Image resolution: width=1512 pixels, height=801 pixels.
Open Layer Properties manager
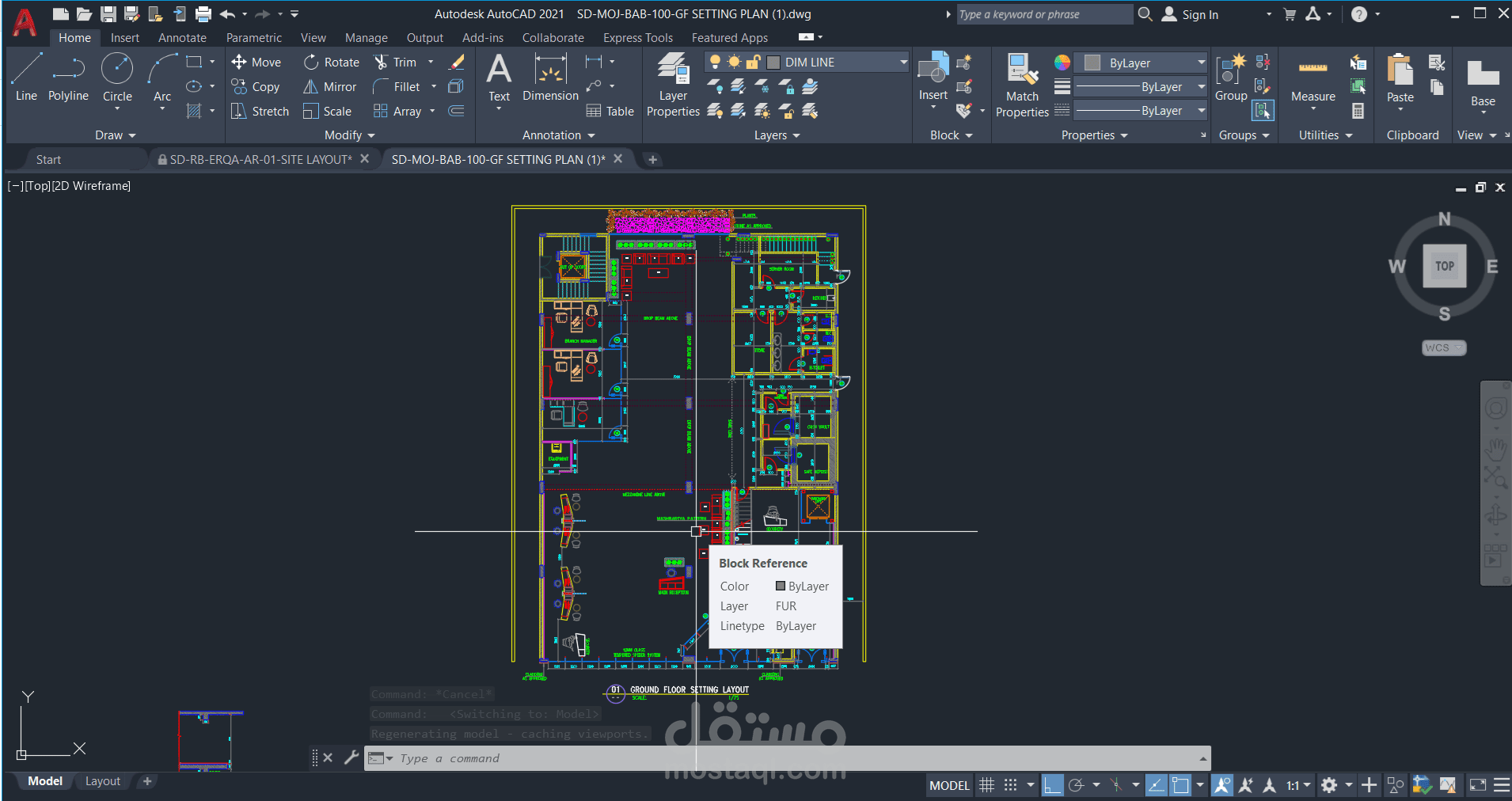pyautogui.click(x=673, y=85)
